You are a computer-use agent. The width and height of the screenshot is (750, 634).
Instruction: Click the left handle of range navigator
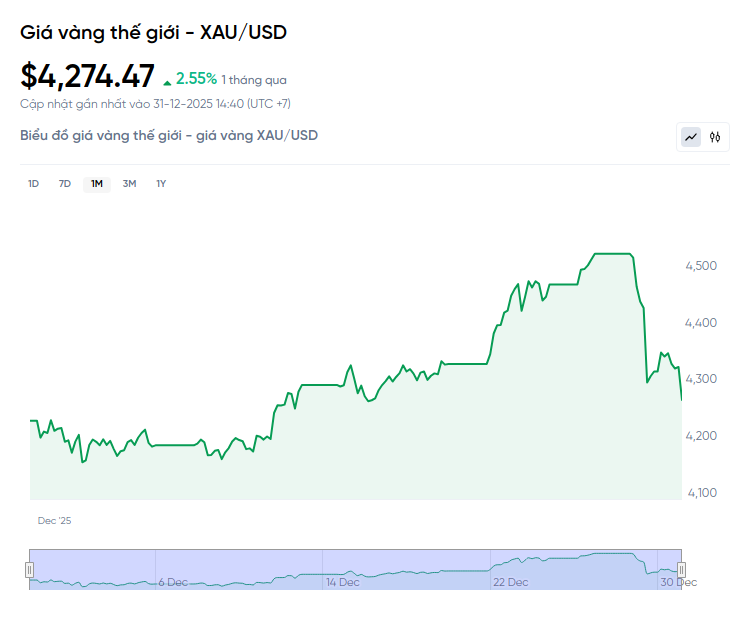tap(29, 569)
